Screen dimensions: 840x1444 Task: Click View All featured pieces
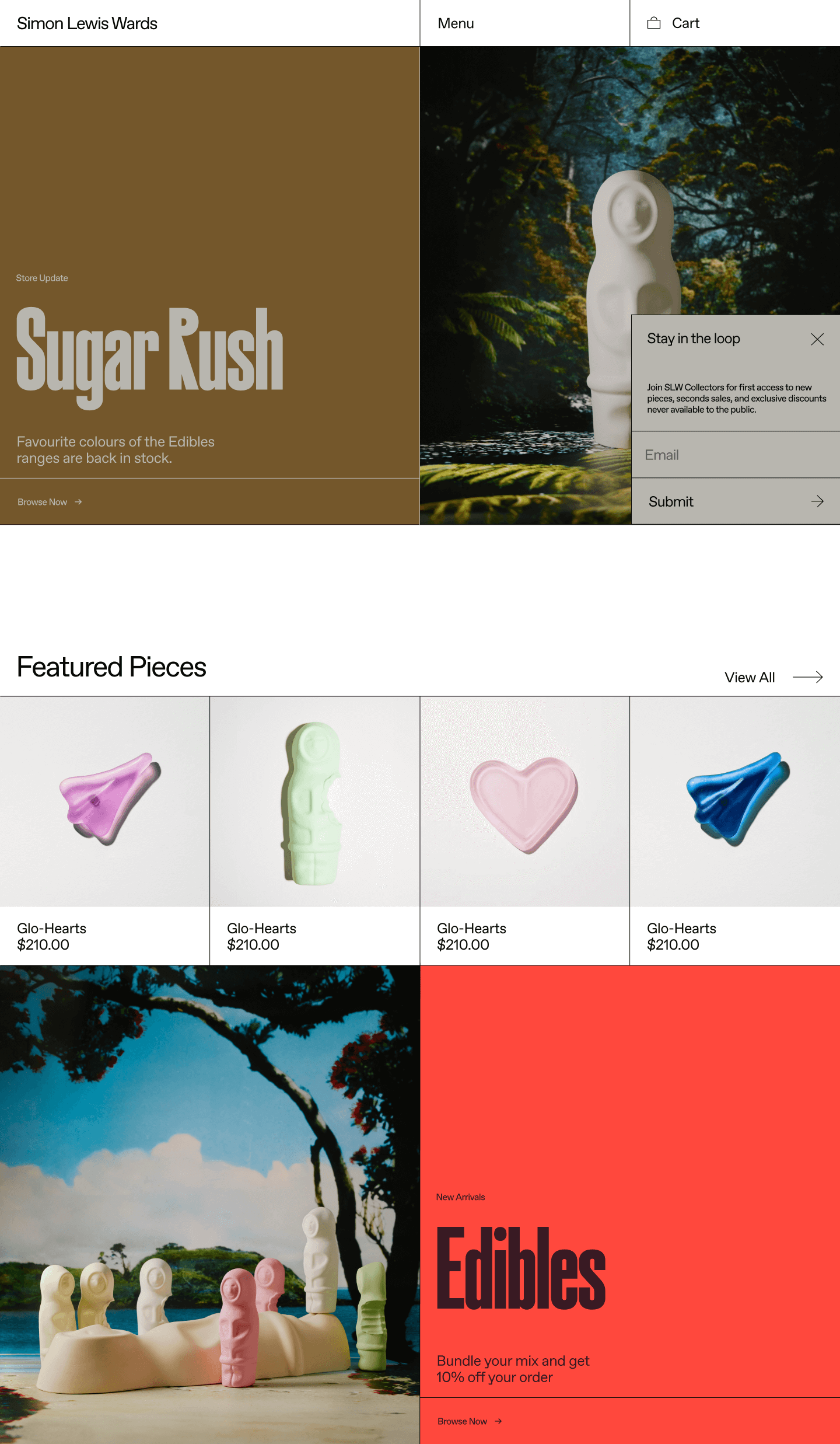pyautogui.click(x=750, y=677)
